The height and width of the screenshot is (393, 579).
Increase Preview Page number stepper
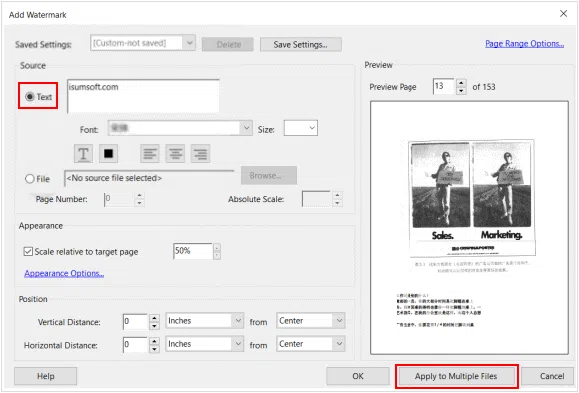click(x=461, y=83)
